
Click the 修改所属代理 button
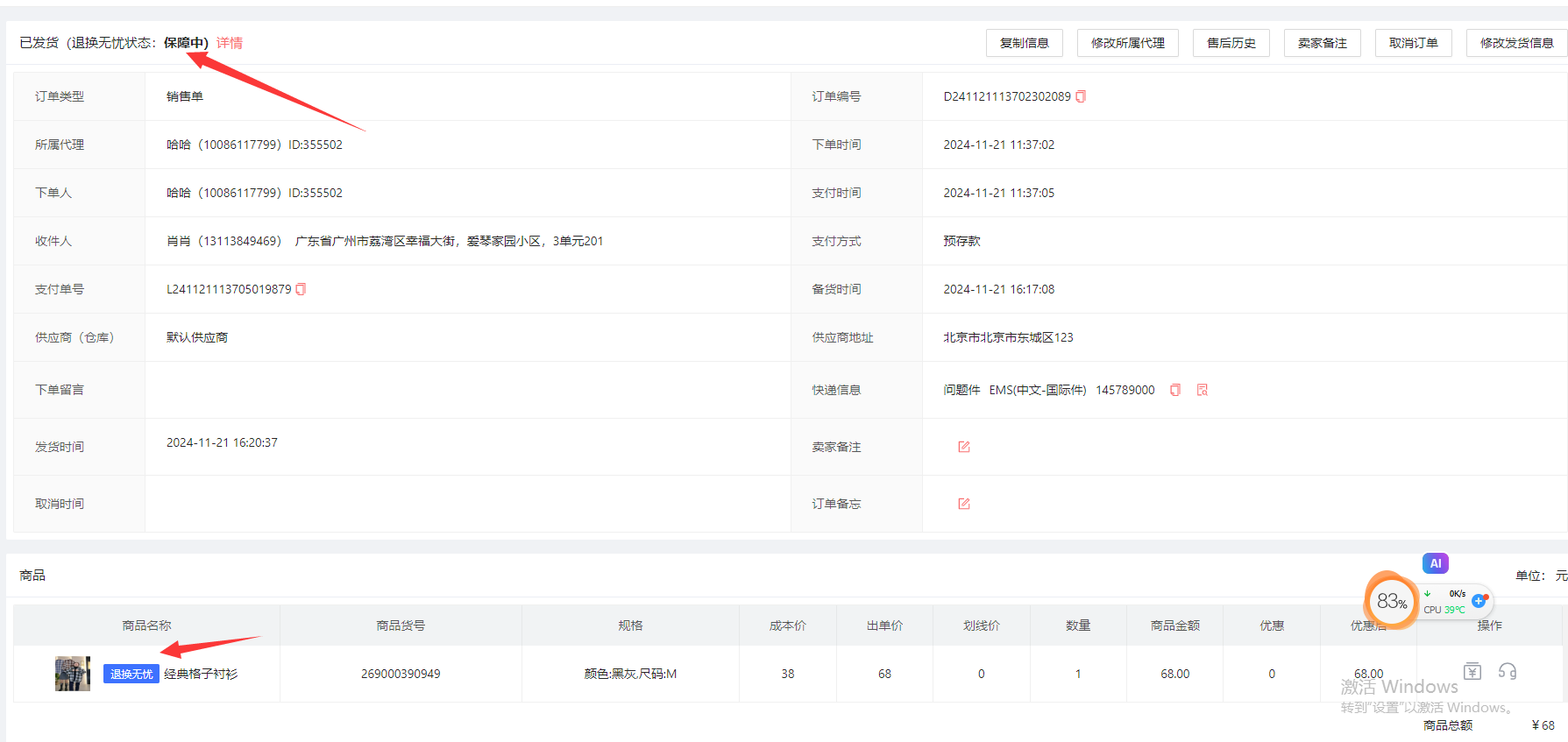tap(1127, 43)
